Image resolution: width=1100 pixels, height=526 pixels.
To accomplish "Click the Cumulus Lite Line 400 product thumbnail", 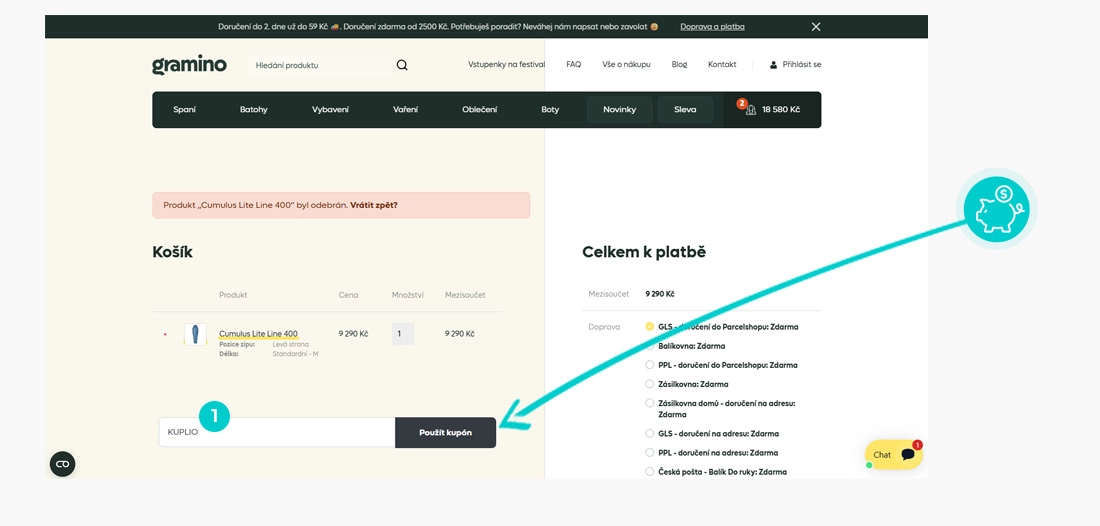I will coord(195,334).
